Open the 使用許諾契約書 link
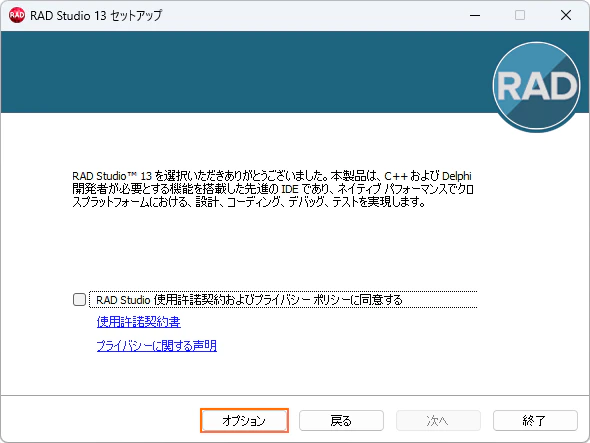590x443 pixels. tap(138, 322)
